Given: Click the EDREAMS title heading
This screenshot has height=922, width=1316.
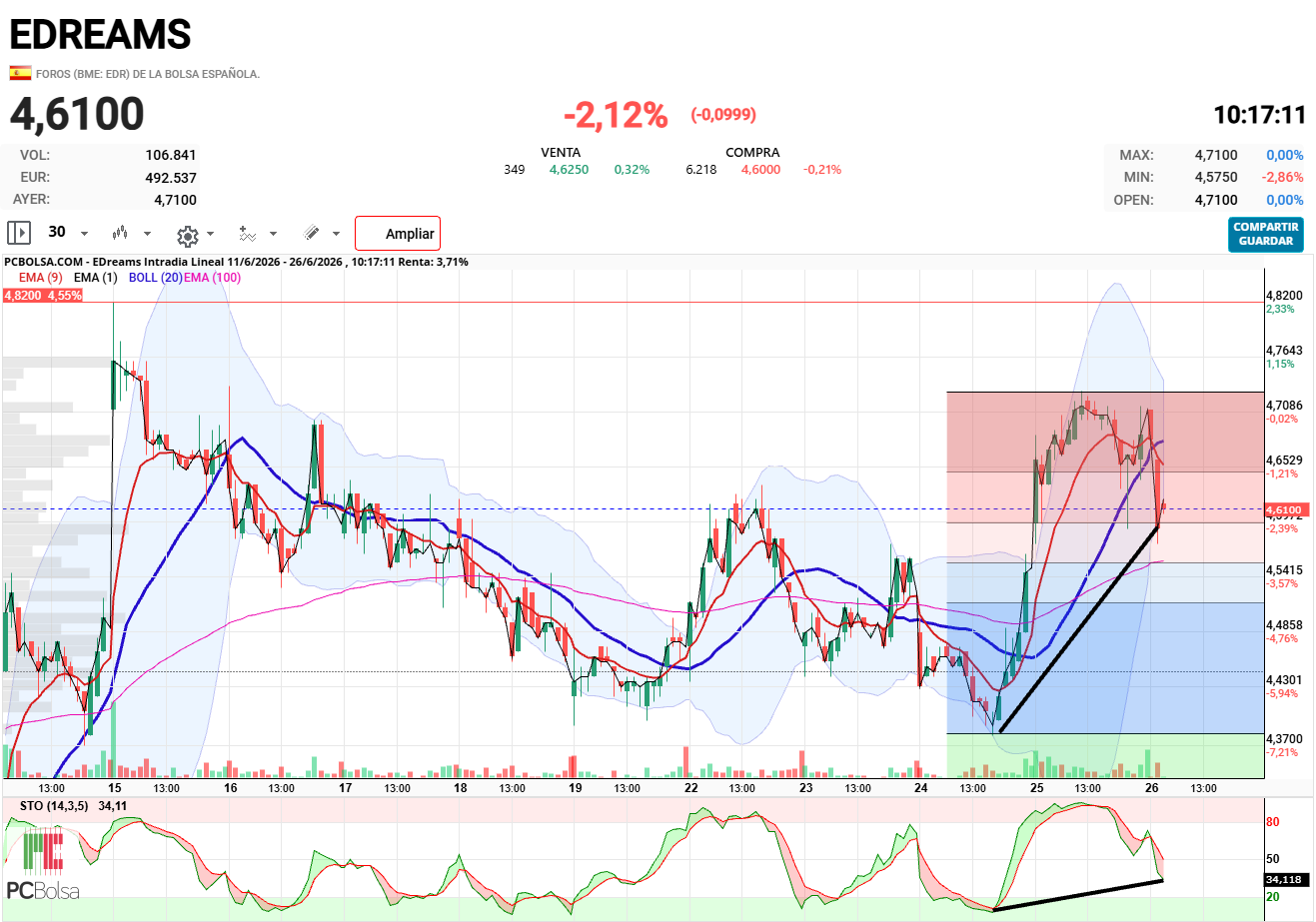Looking at the screenshot, I should (x=100, y=35).
